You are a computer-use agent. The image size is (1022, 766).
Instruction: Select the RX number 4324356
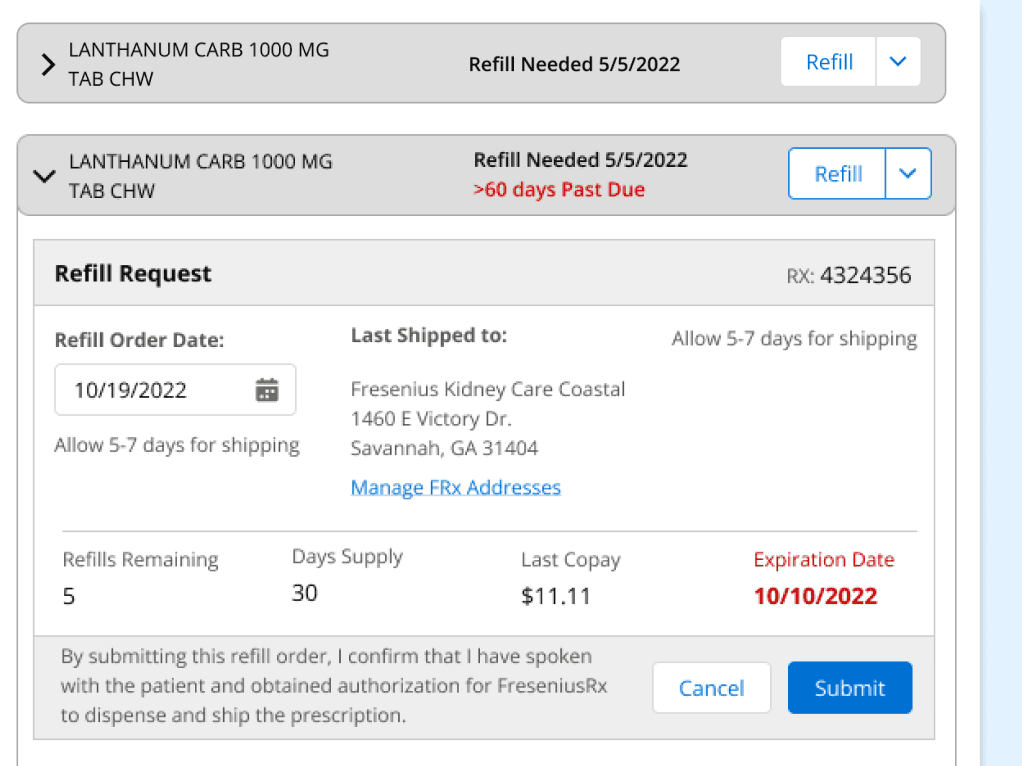(865, 275)
